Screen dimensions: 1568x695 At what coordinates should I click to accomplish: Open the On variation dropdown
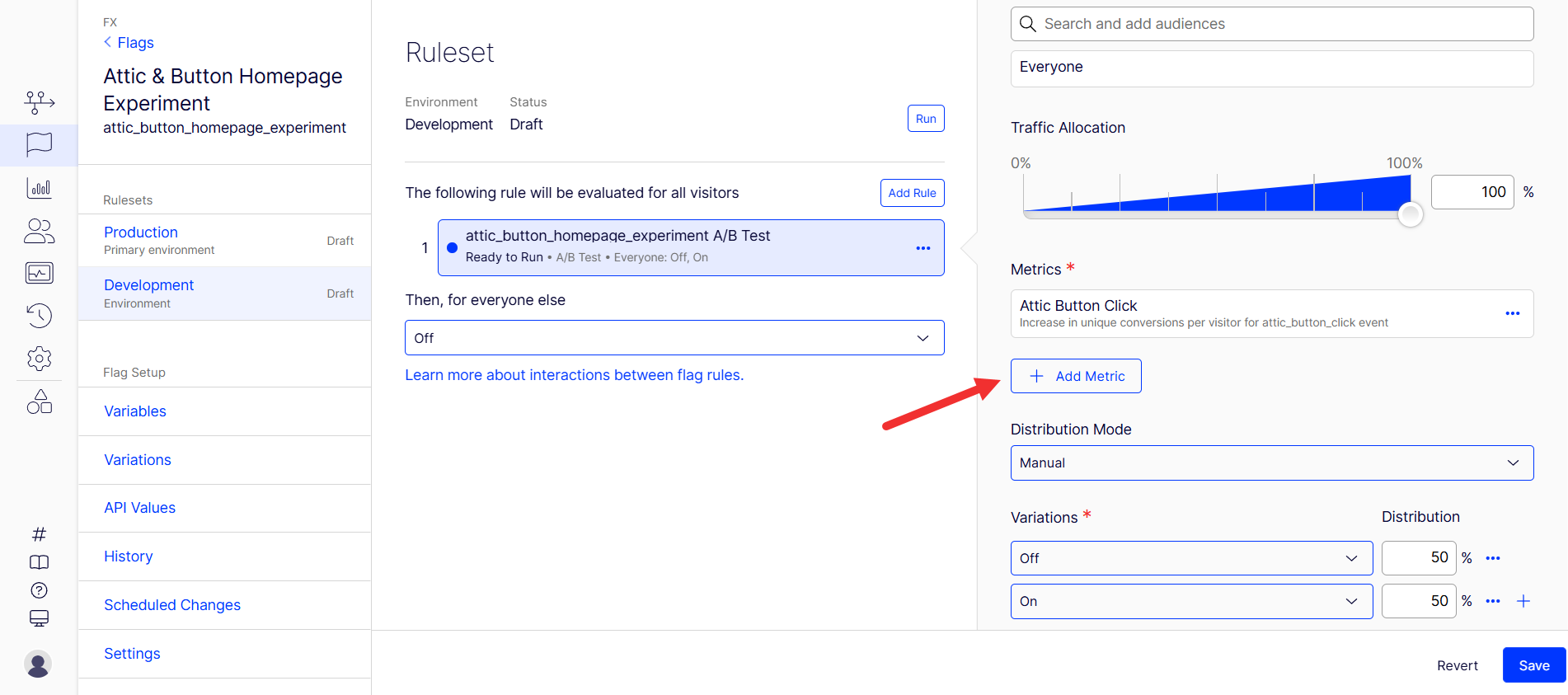tap(1190, 601)
